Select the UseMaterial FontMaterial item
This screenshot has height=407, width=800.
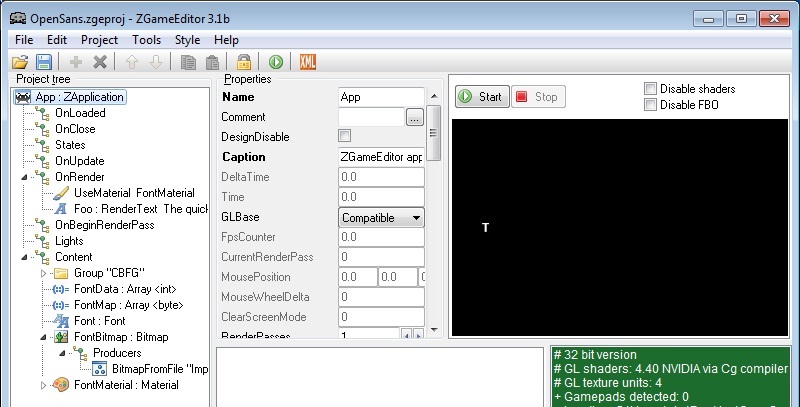click(x=134, y=193)
